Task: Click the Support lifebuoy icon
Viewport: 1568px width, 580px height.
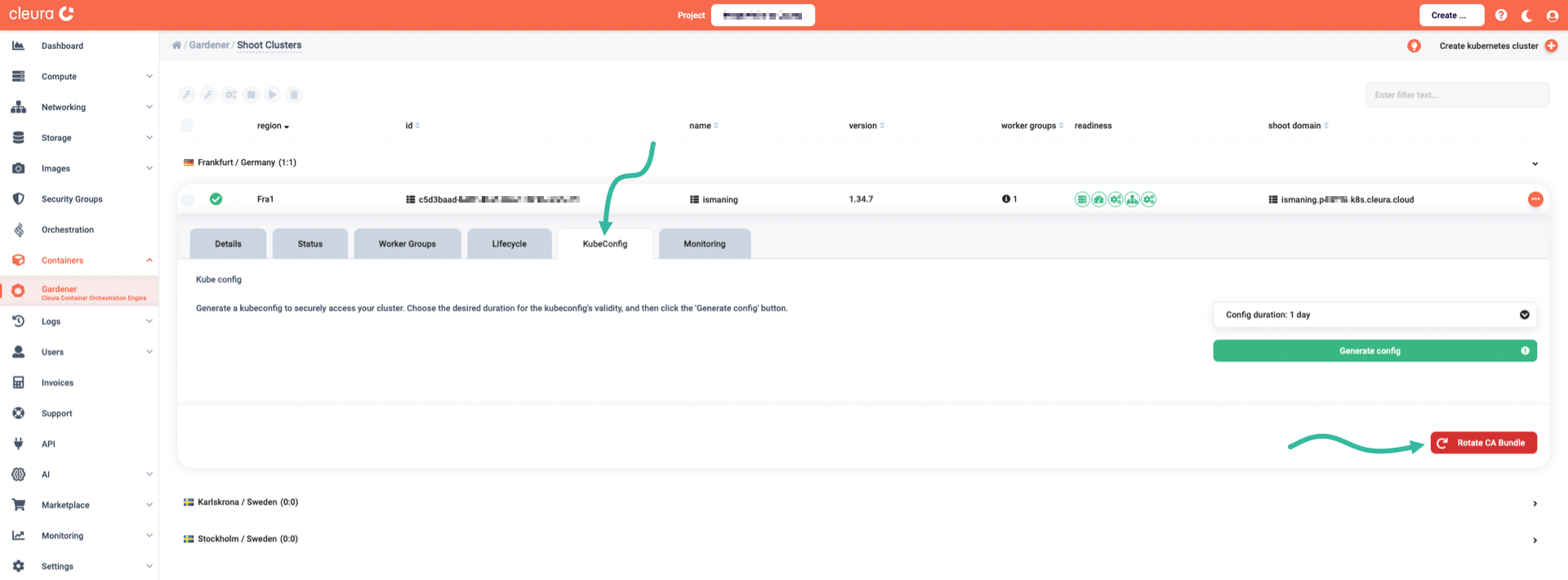Action: click(x=18, y=413)
